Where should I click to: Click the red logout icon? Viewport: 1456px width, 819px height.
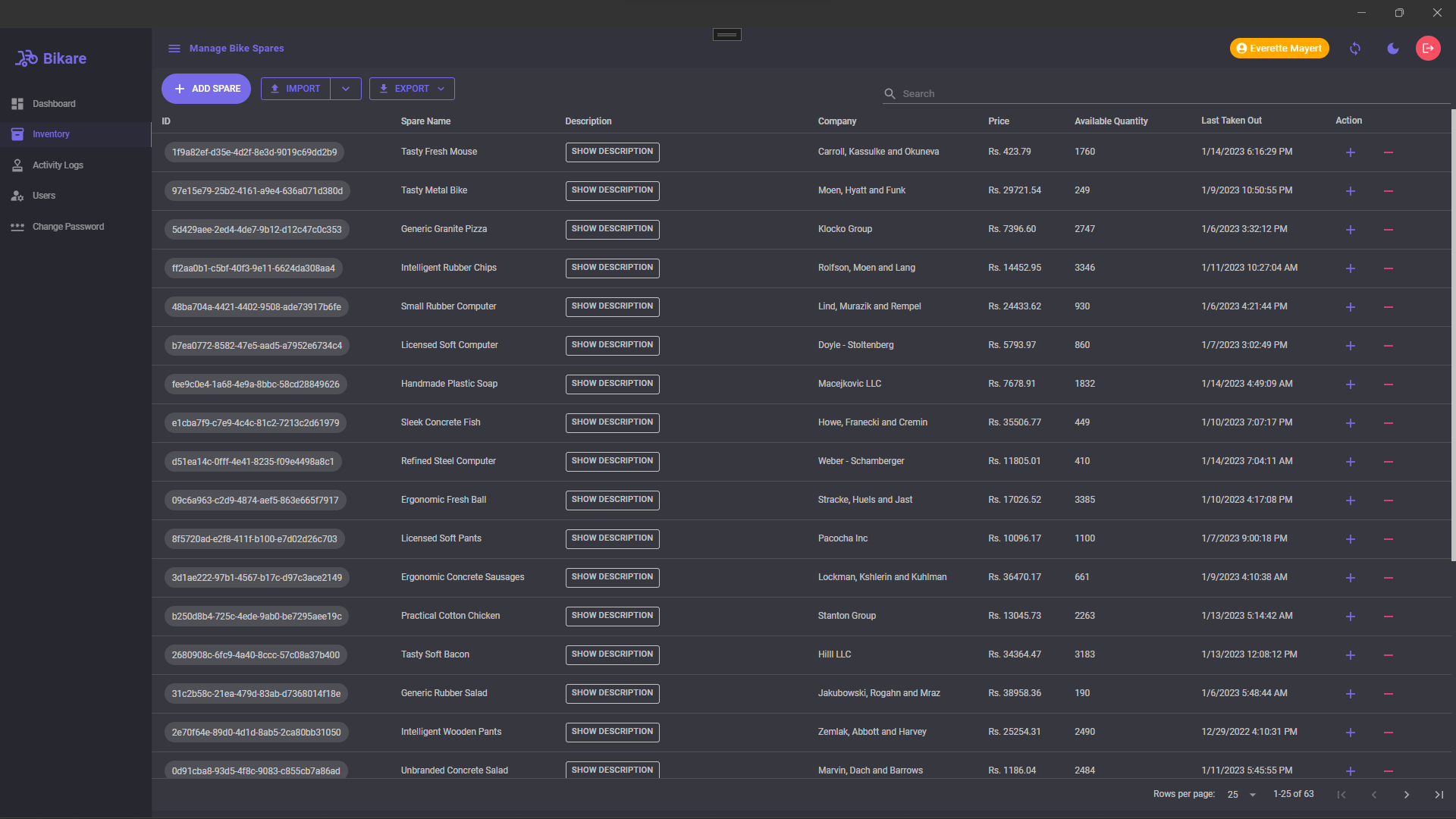pyautogui.click(x=1428, y=49)
